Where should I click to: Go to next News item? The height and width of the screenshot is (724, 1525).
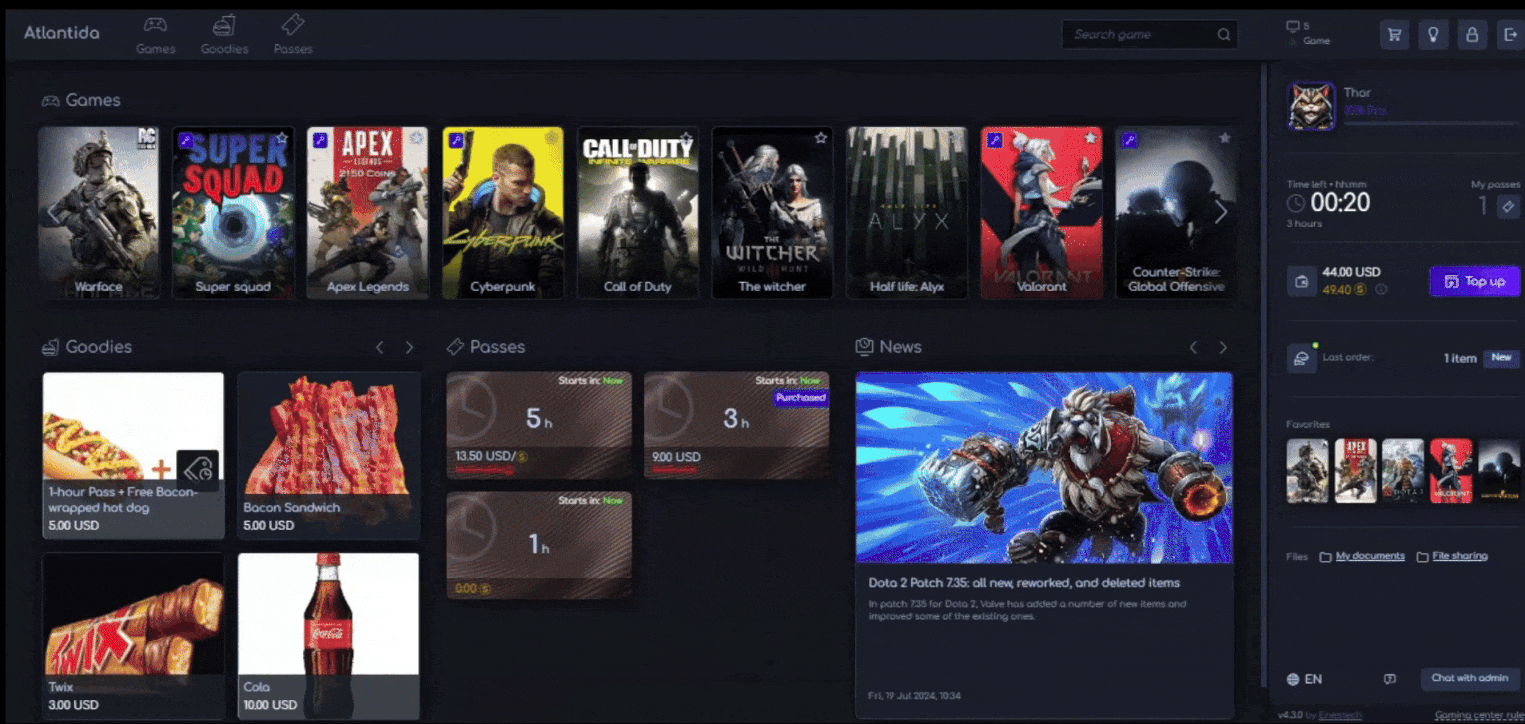pyautogui.click(x=1223, y=347)
